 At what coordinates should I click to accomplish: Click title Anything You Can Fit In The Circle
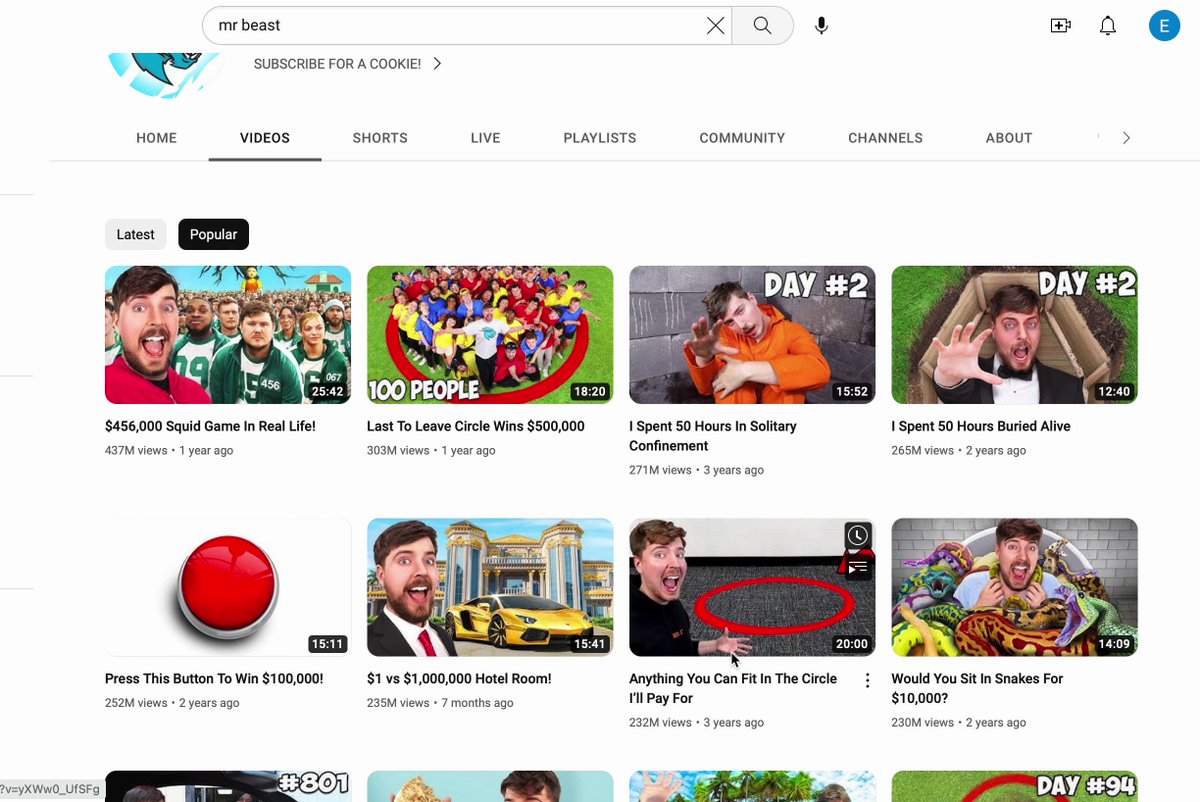pyautogui.click(x=733, y=688)
